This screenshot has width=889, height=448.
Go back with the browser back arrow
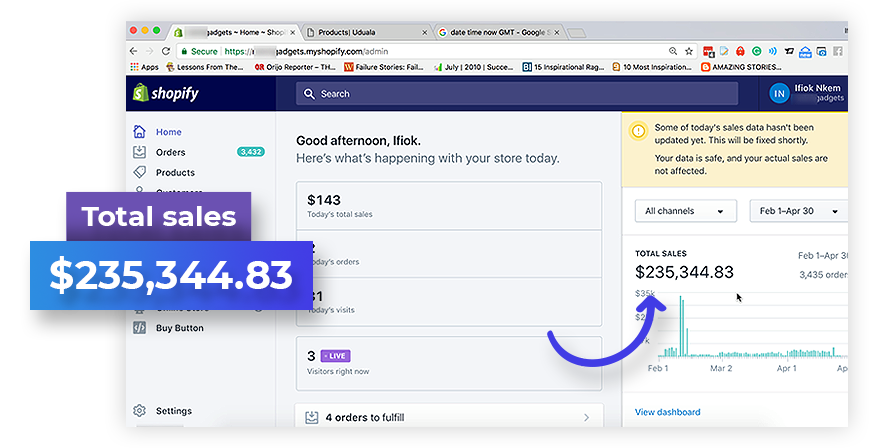click(134, 51)
